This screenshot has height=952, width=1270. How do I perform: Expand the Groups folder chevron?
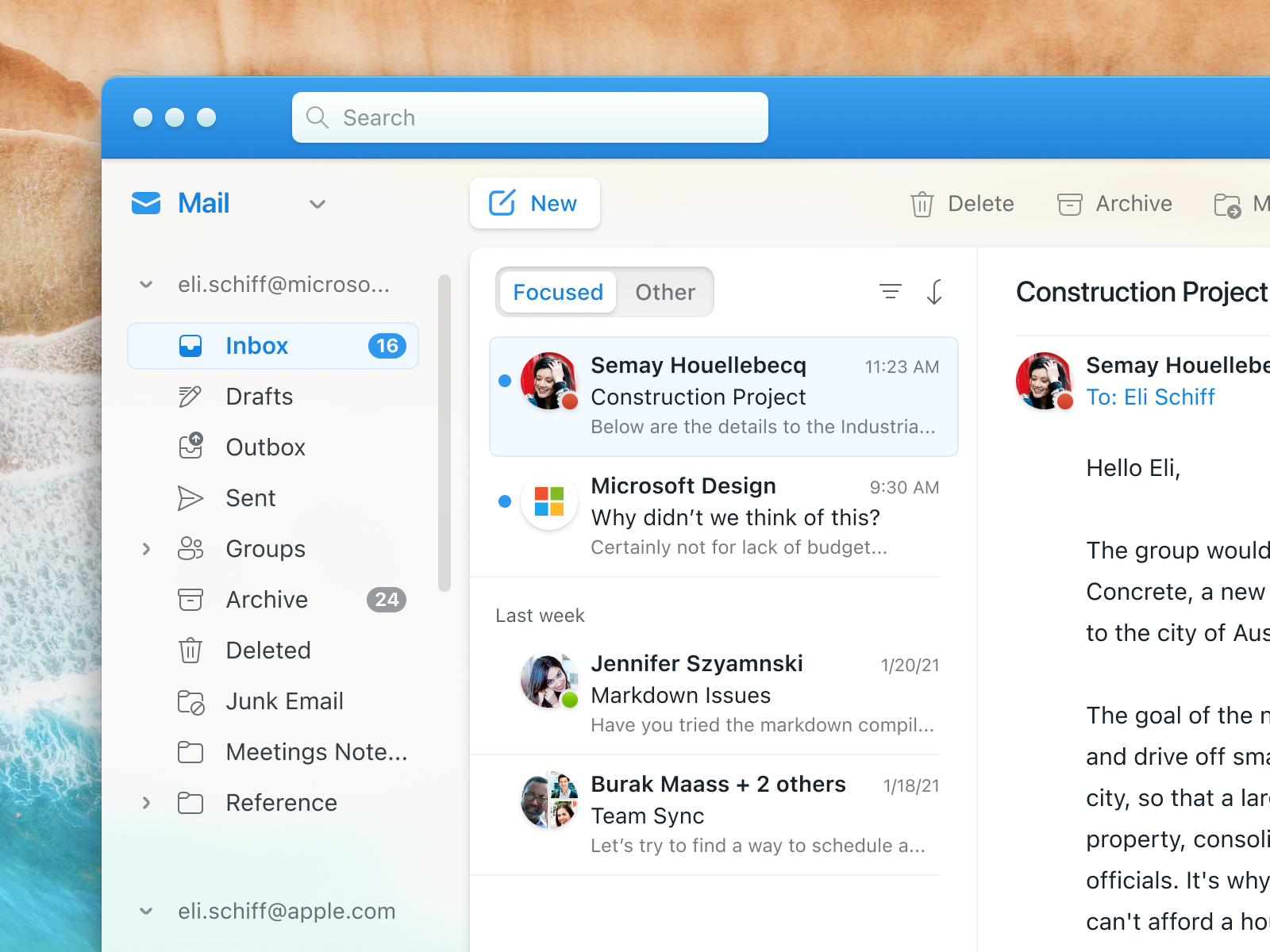tap(146, 549)
